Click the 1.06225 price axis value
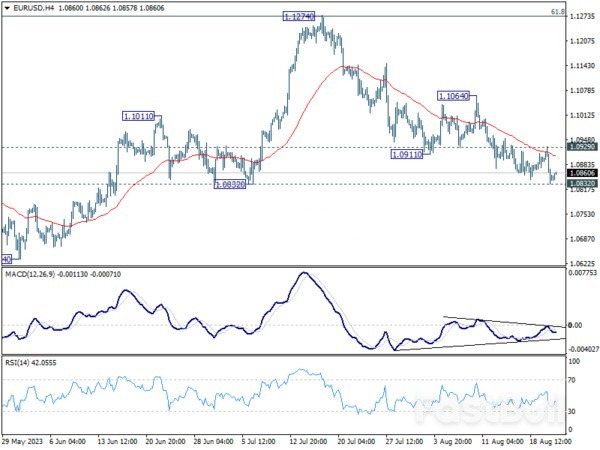 [582, 264]
